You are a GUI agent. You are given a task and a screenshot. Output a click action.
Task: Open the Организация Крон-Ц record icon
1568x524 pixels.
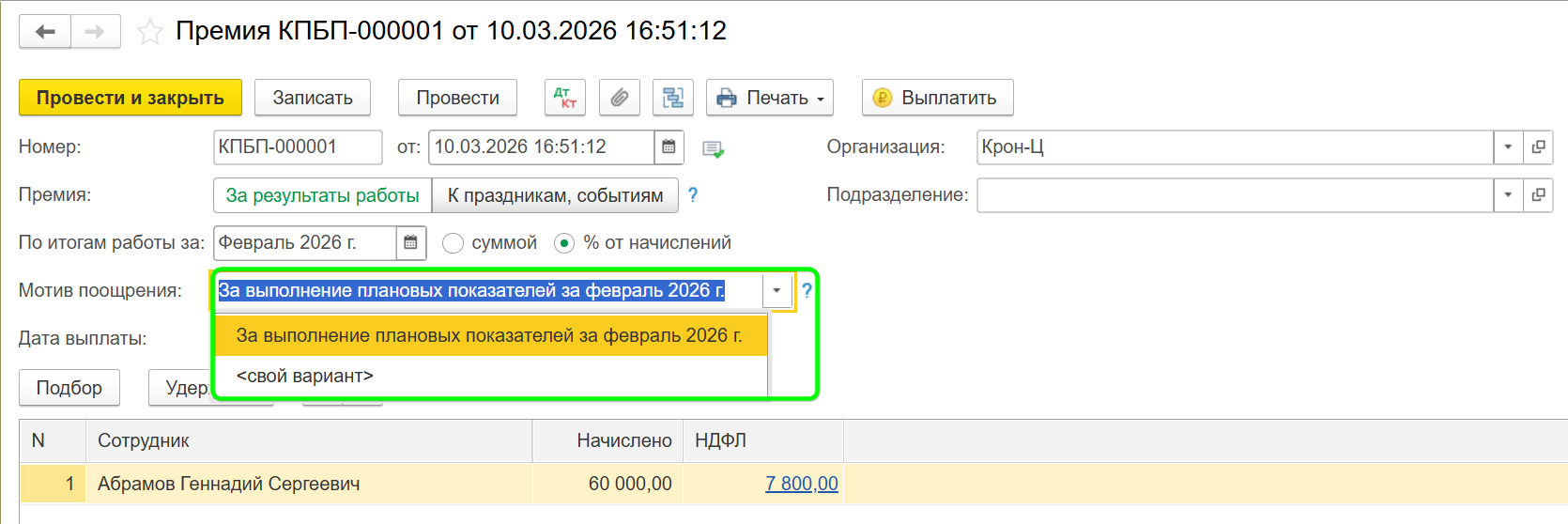[1538, 147]
